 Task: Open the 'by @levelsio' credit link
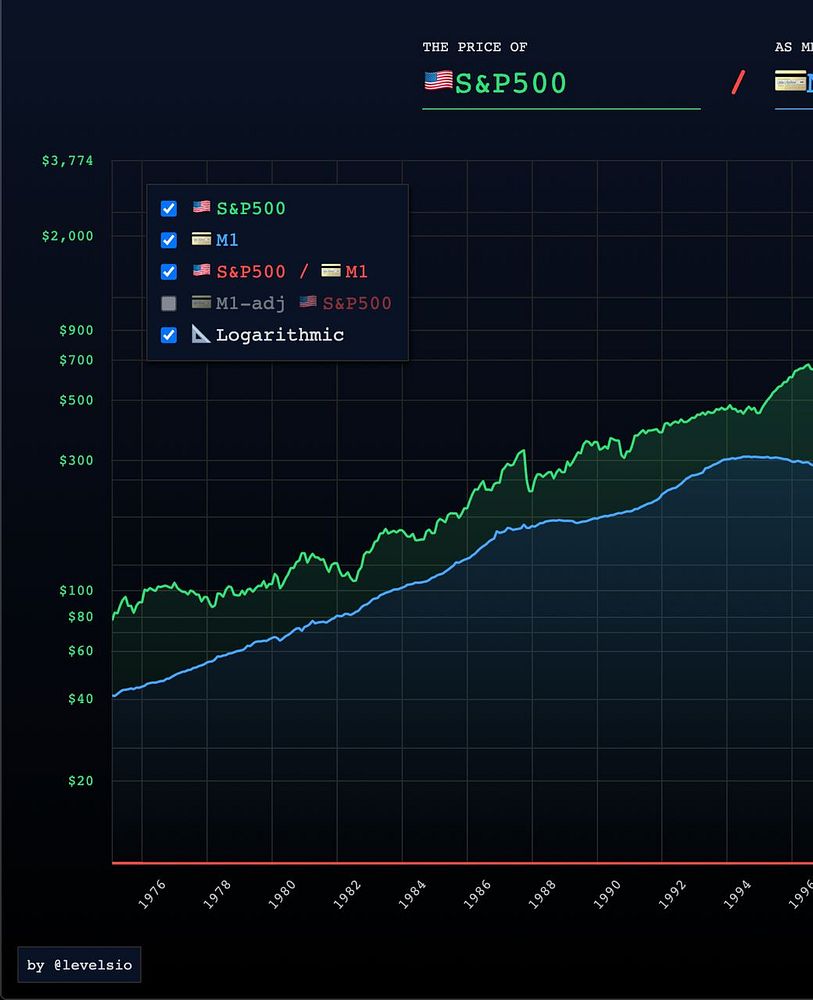coord(79,965)
